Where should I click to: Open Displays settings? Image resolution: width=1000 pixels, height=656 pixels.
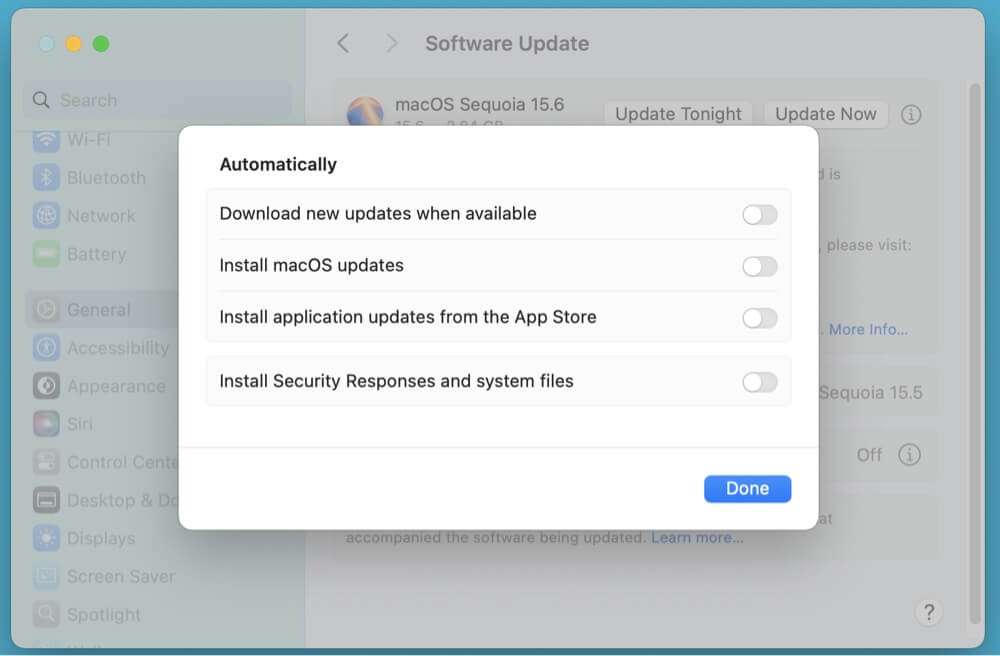(100, 538)
